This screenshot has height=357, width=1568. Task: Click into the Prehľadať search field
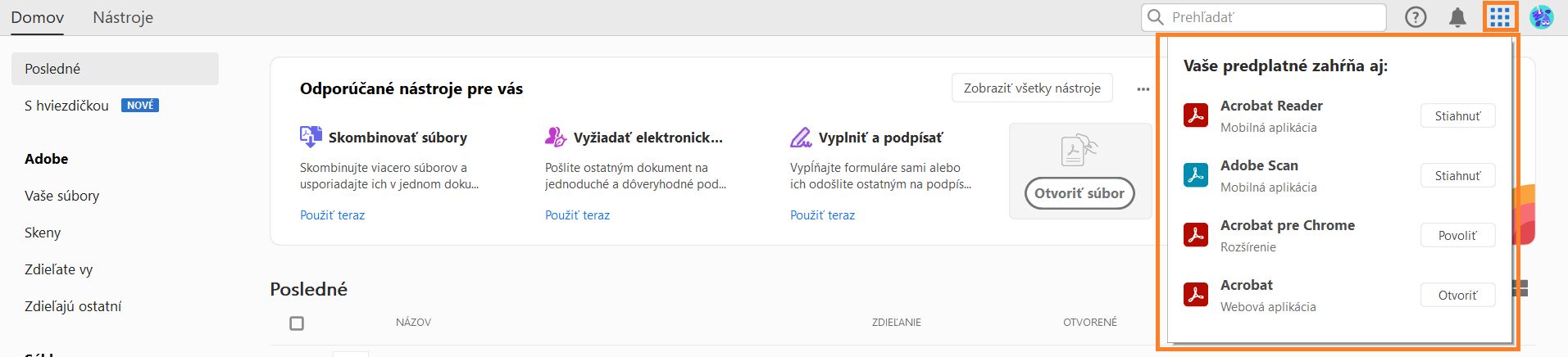tap(1263, 17)
